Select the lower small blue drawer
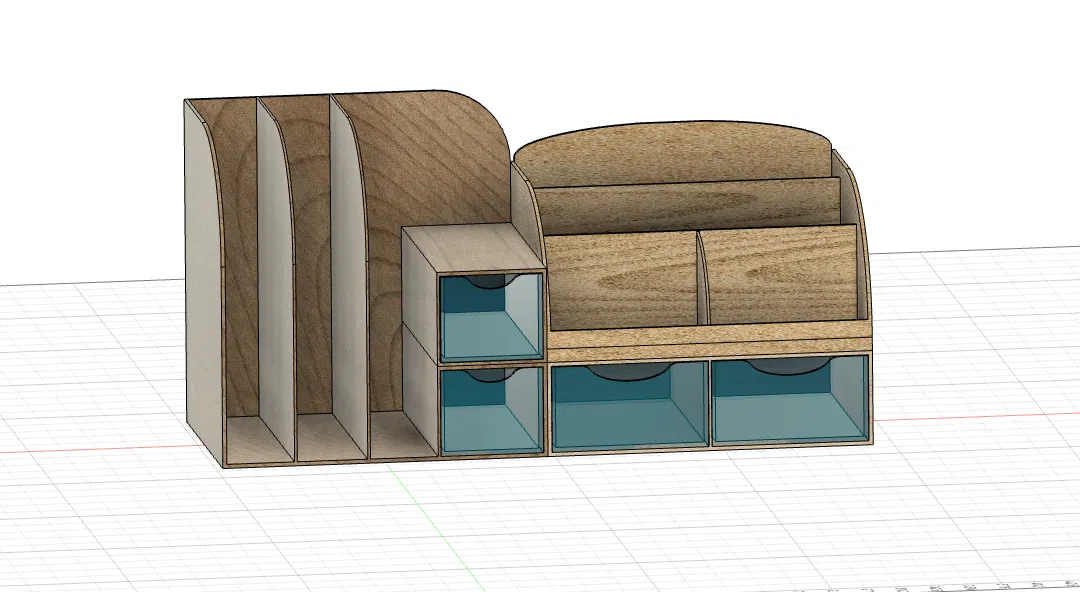 (491, 410)
